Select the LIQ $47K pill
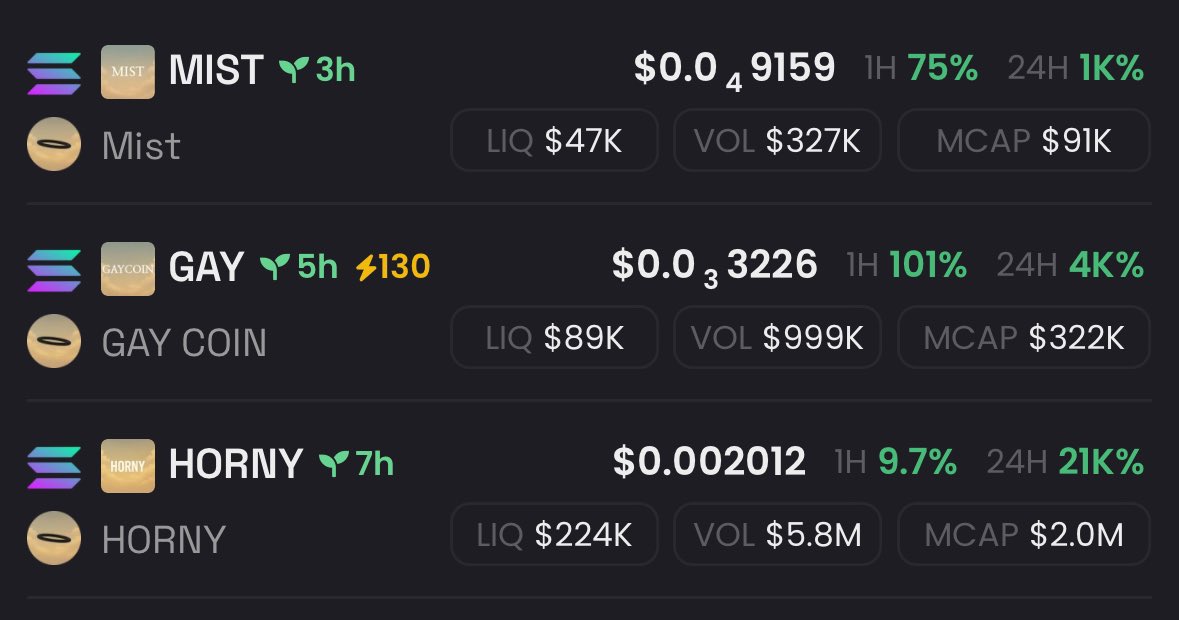The height and width of the screenshot is (620, 1179). [x=554, y=141]
